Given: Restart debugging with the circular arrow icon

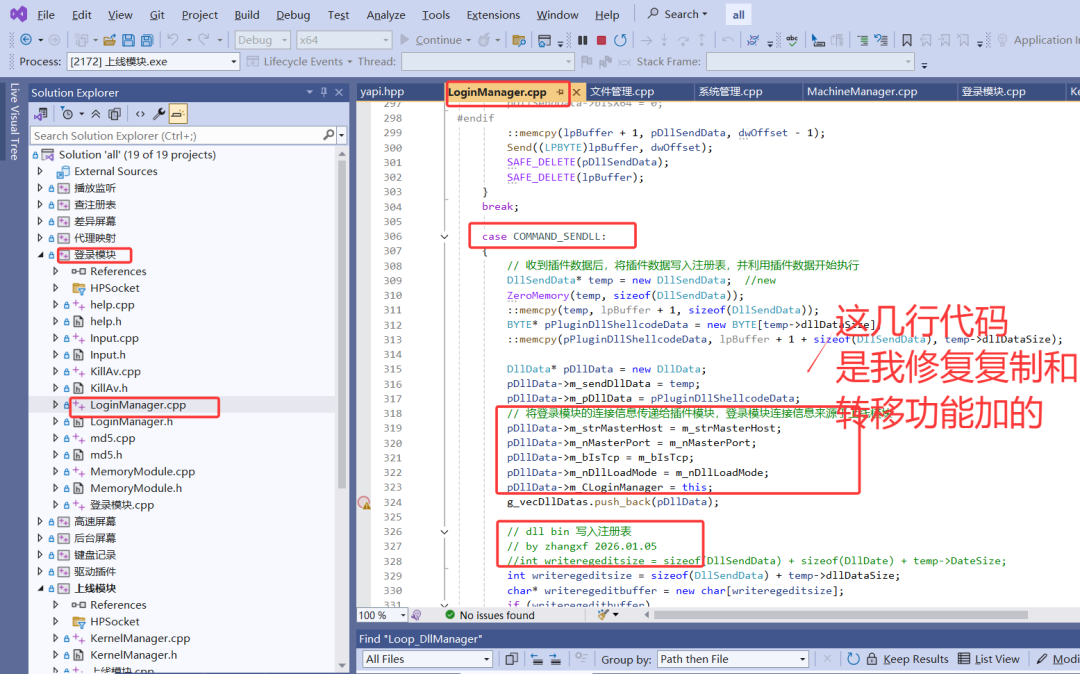Looking at the screenshot, I should click(621, 41).
